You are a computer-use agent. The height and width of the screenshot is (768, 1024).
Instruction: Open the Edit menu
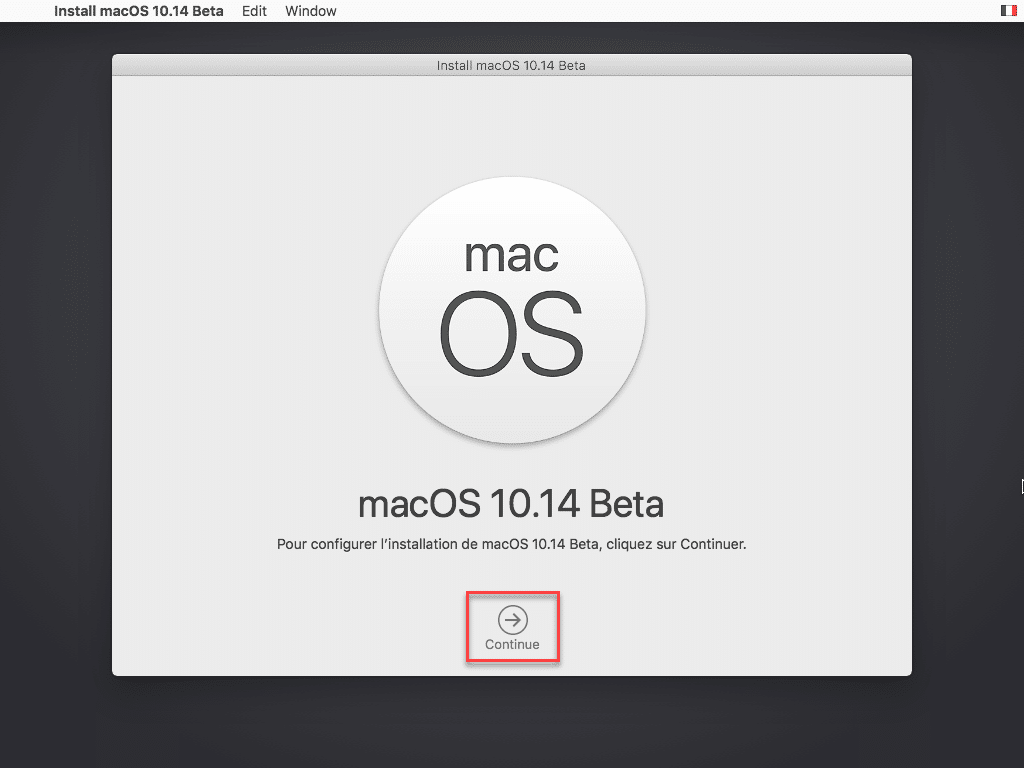click(254, 11)
